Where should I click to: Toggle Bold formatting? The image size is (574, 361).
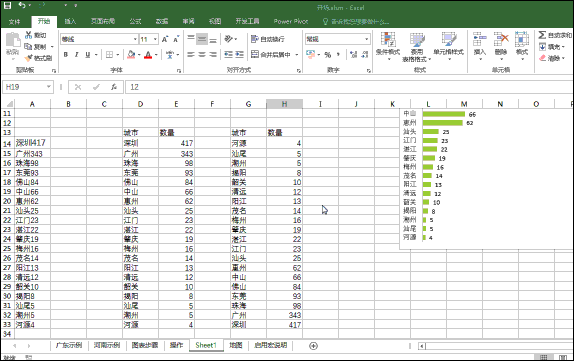point(66,55)
